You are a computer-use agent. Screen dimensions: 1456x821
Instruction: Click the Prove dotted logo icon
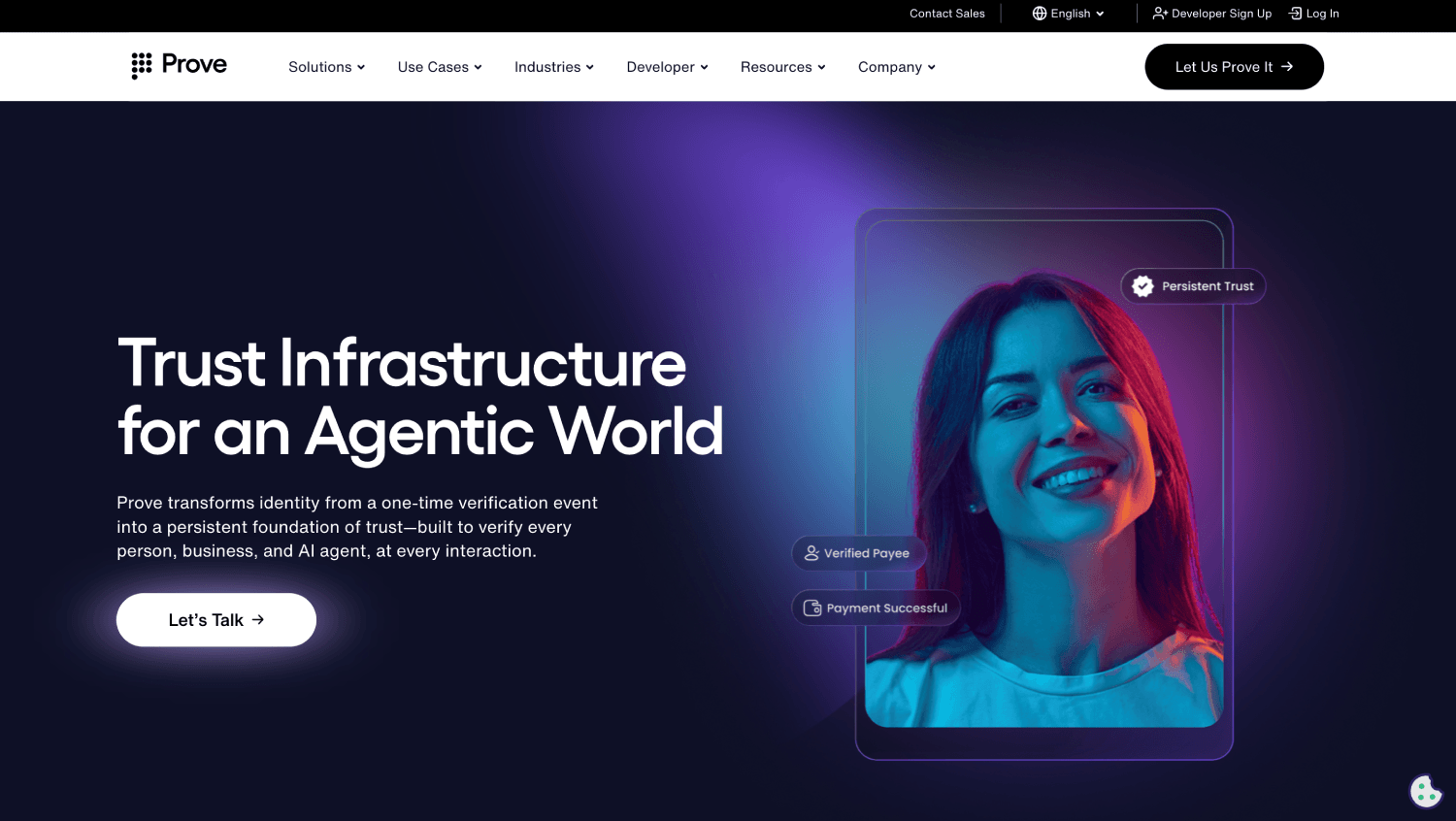[x=142, y=65]
